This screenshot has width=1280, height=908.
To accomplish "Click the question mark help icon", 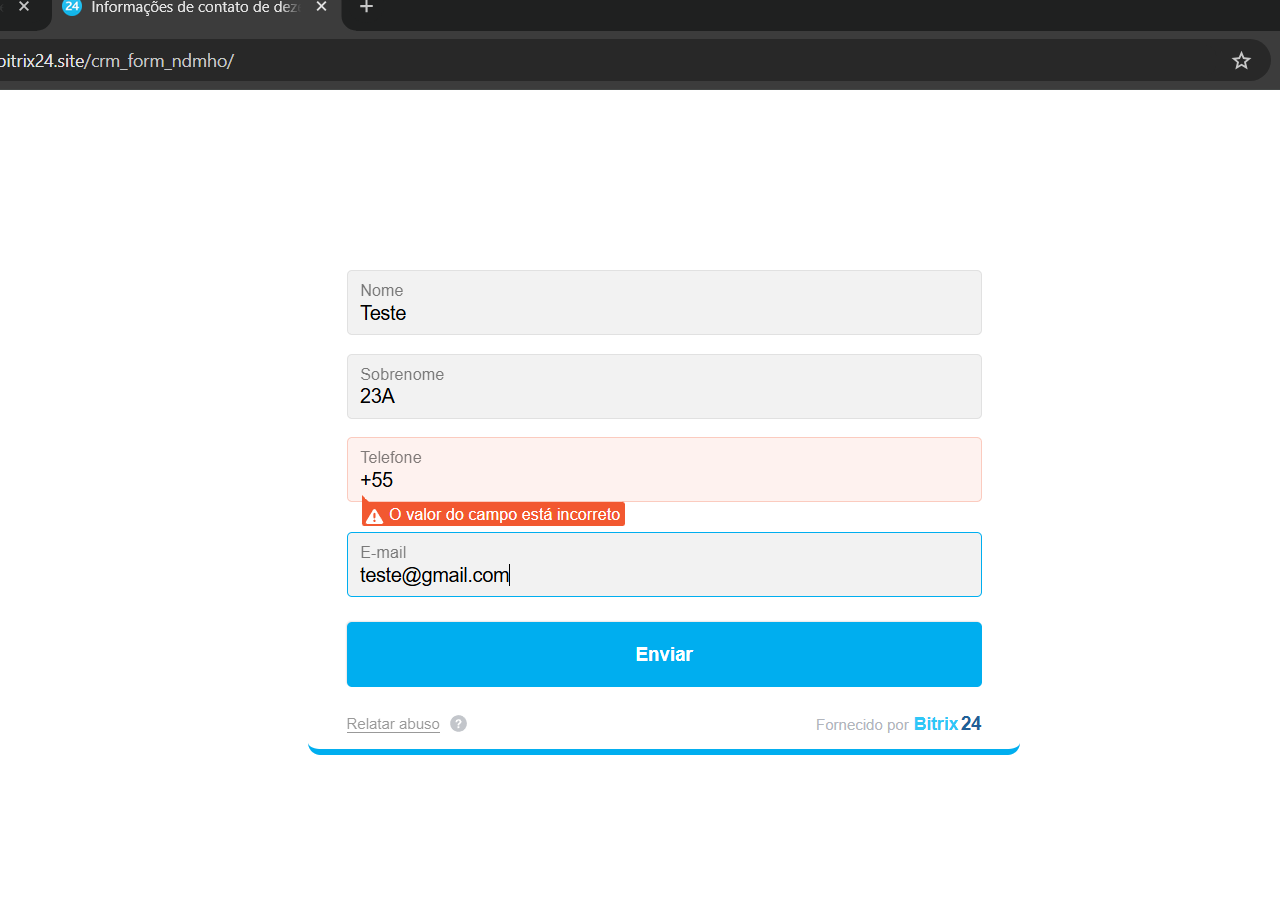I will click(458, 724).
